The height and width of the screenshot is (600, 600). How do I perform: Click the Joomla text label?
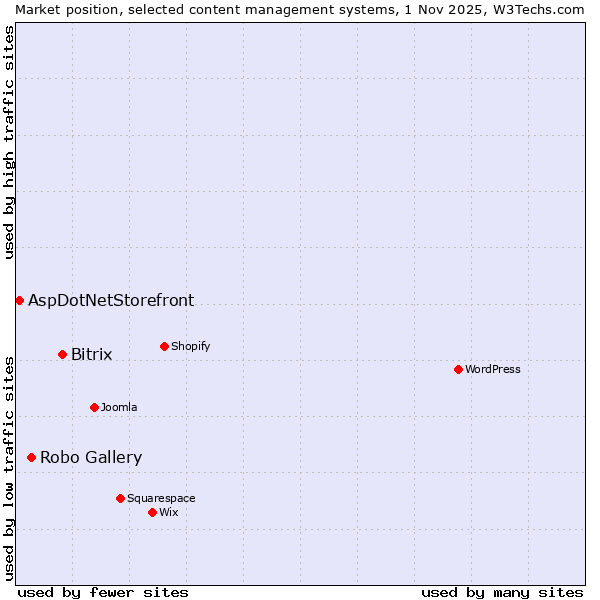click(119, 407)
